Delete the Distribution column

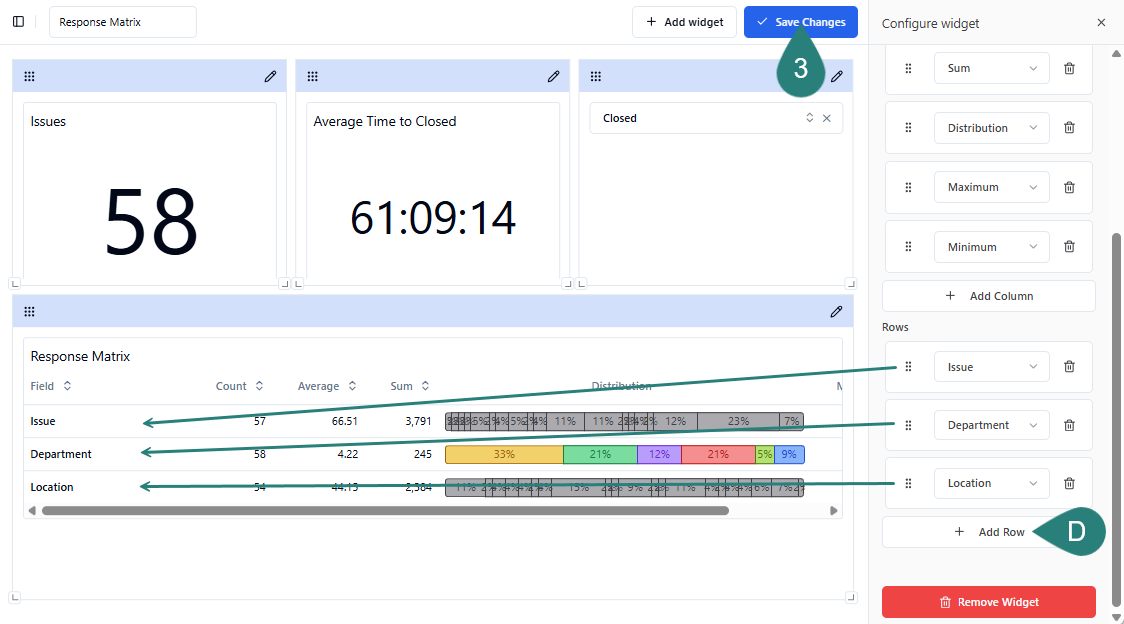(x=1069, y=128)
